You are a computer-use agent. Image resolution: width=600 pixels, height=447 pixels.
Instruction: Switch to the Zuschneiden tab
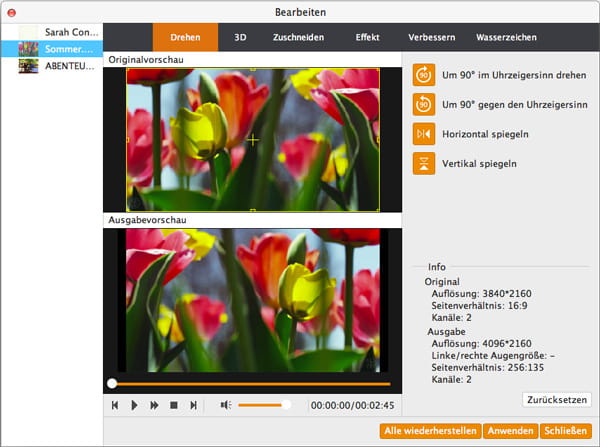[x=298, y=37]
